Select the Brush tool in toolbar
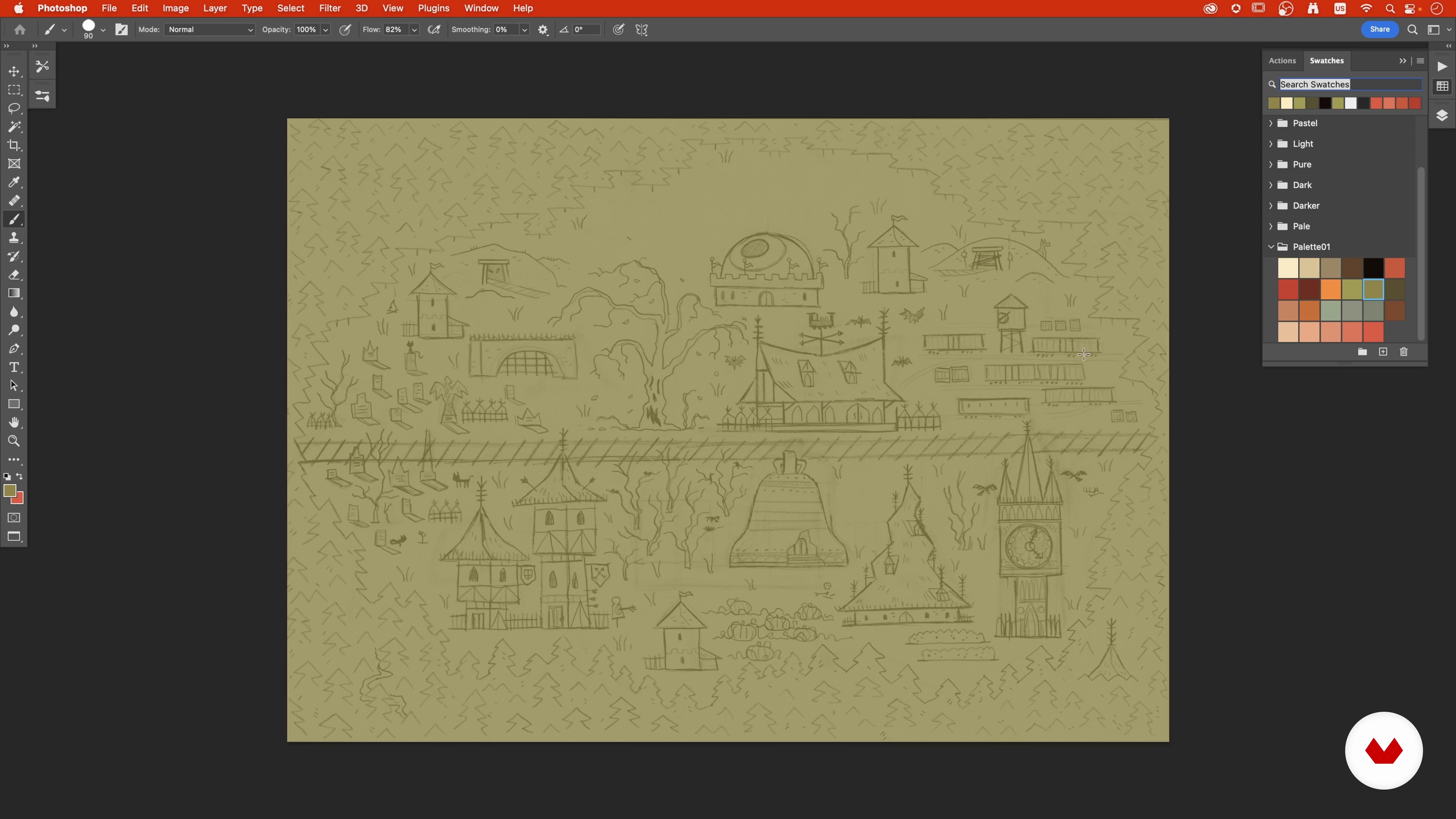 point(14,219)
